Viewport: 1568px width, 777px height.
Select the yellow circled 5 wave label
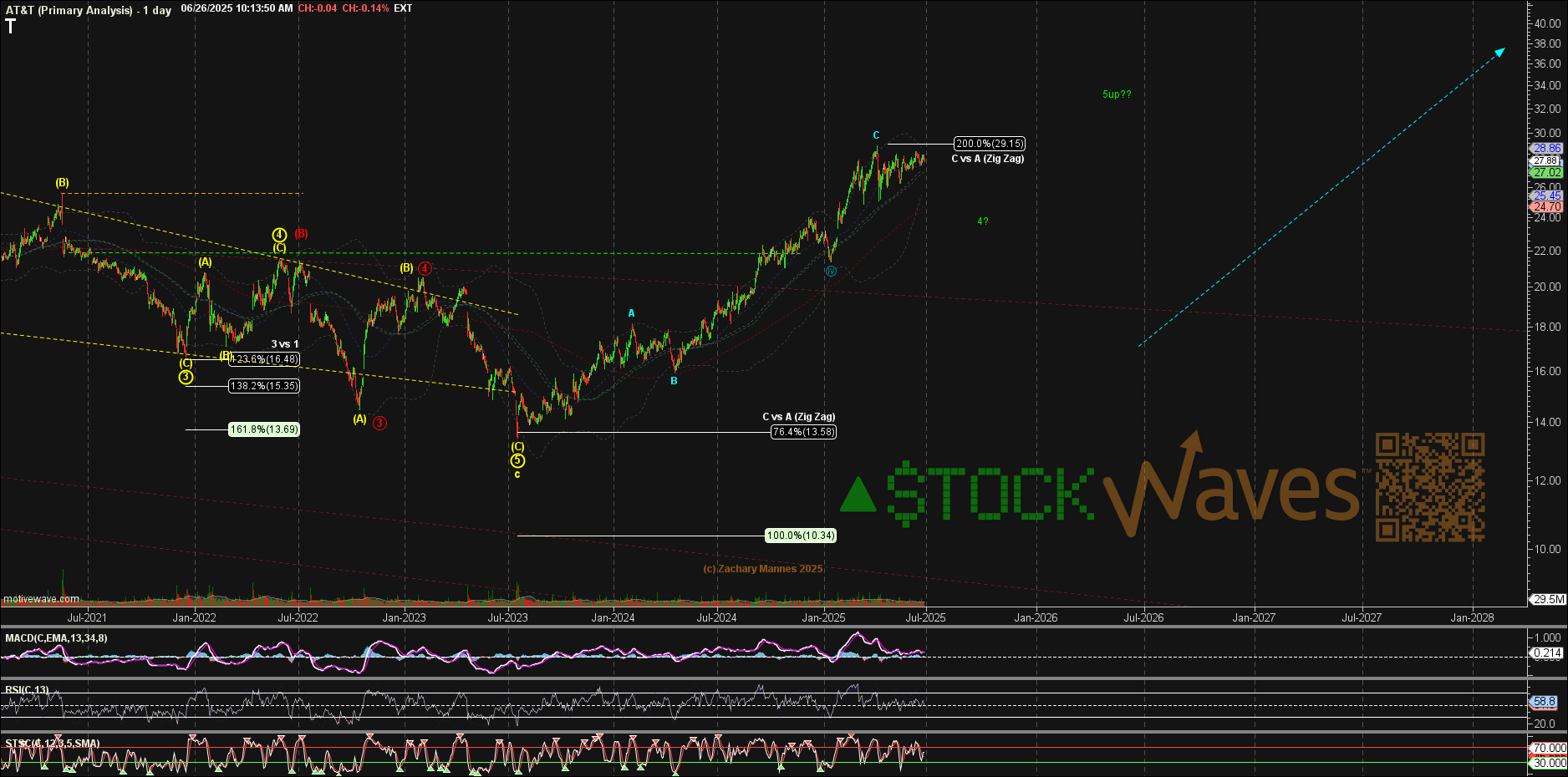[x=517, y=460]
